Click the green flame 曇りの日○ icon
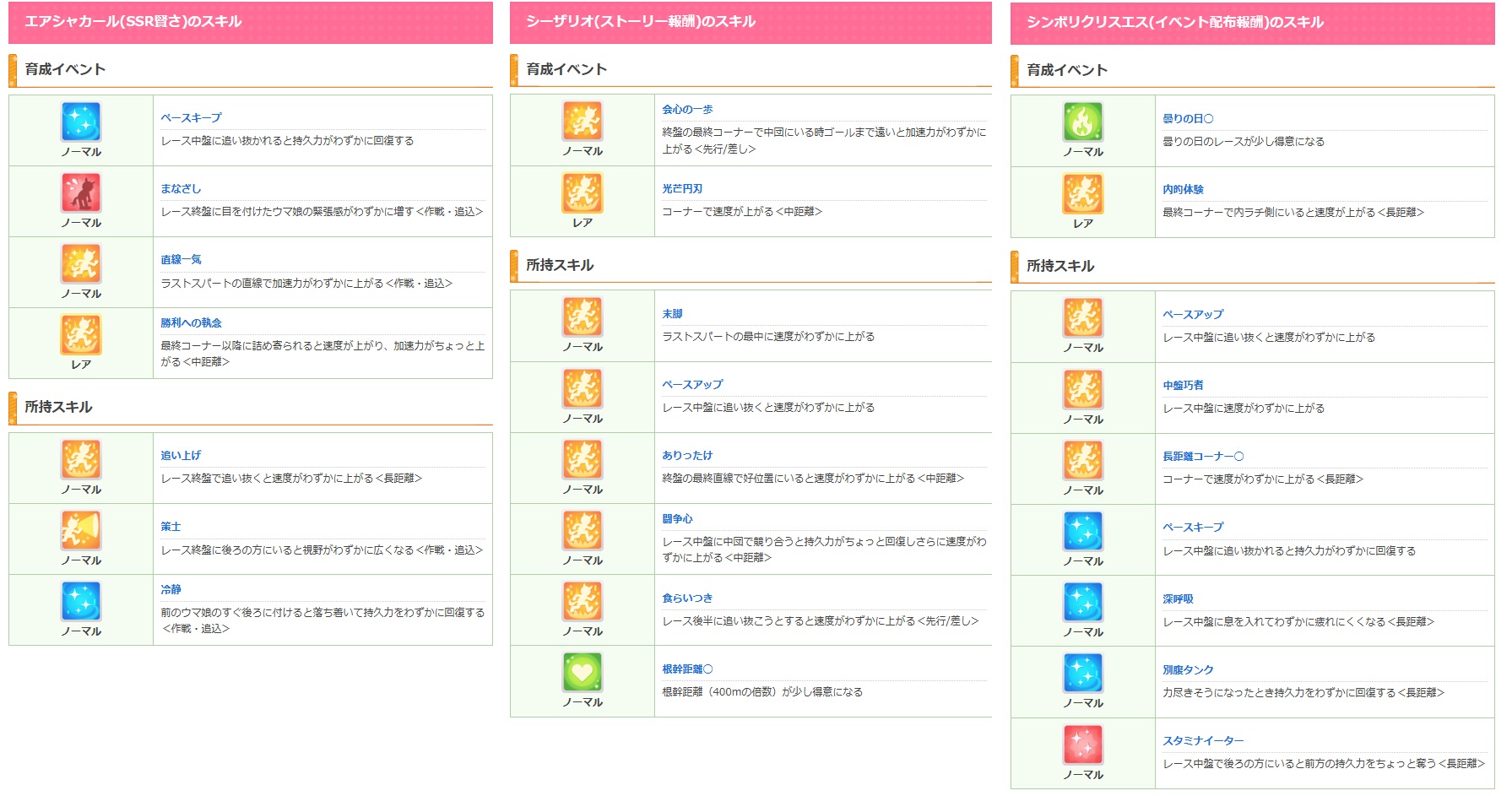Screen dimensions: 1512x796 click(1083, 122)
